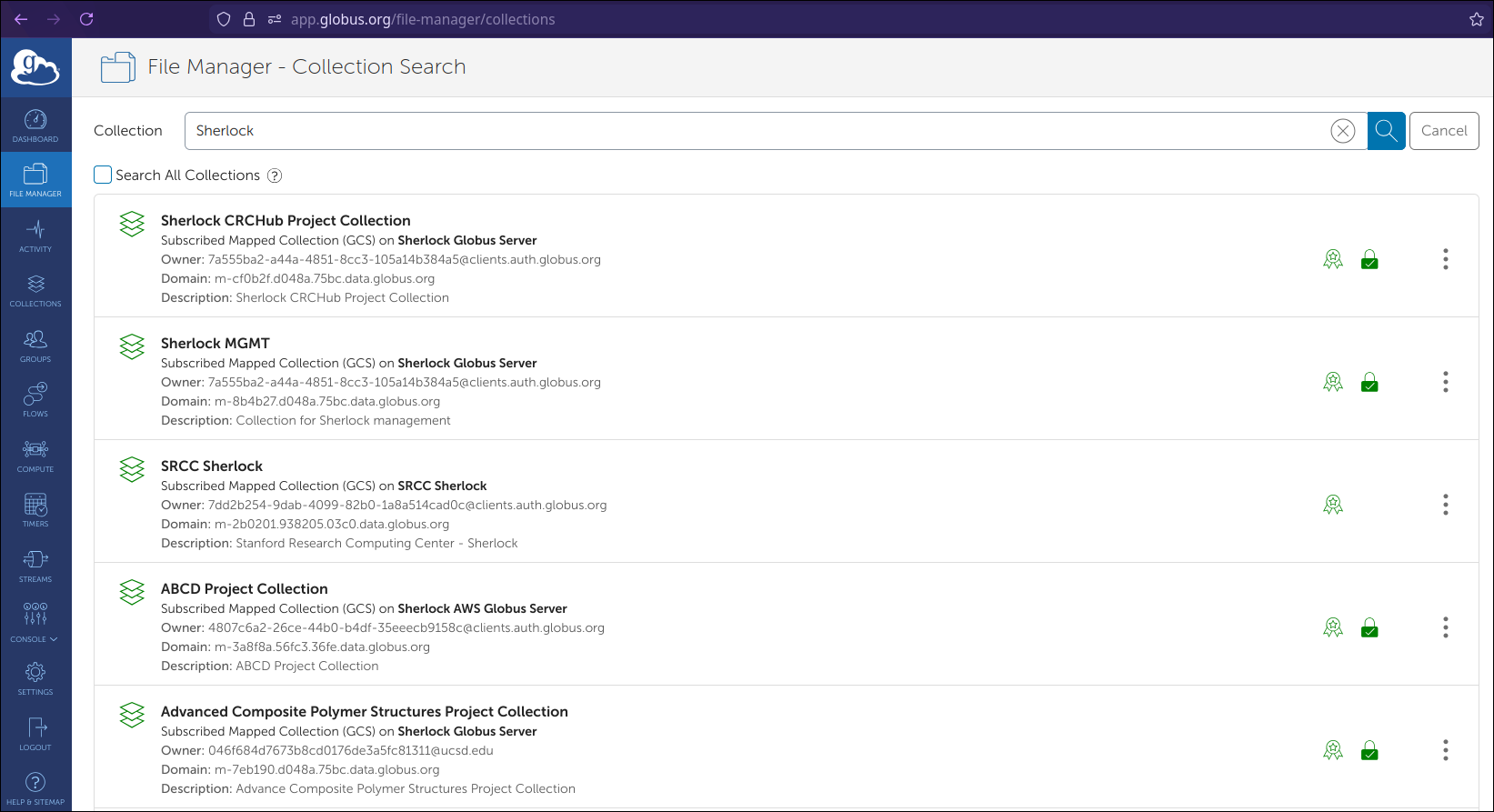
Task: Click the green lock icon for Sherlock MGMT
Action: tap(1369, 382)
